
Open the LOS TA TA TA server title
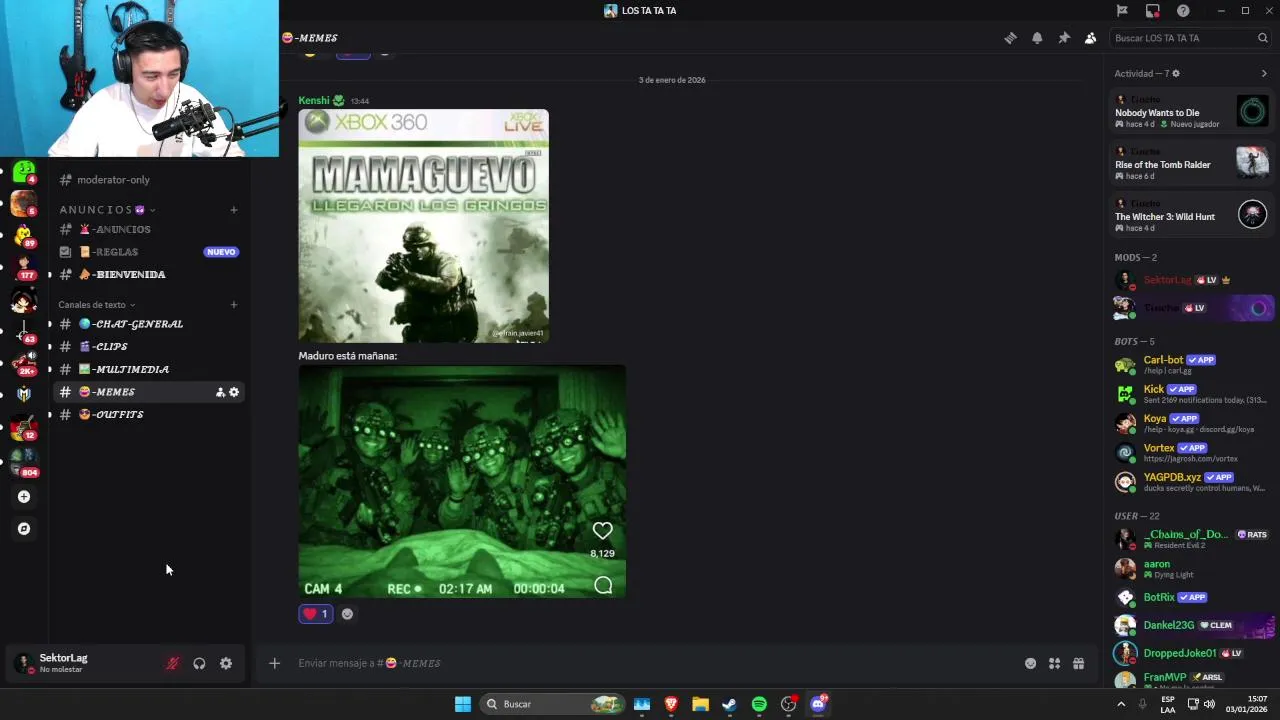pyautogui.click(x=640, y=11)
